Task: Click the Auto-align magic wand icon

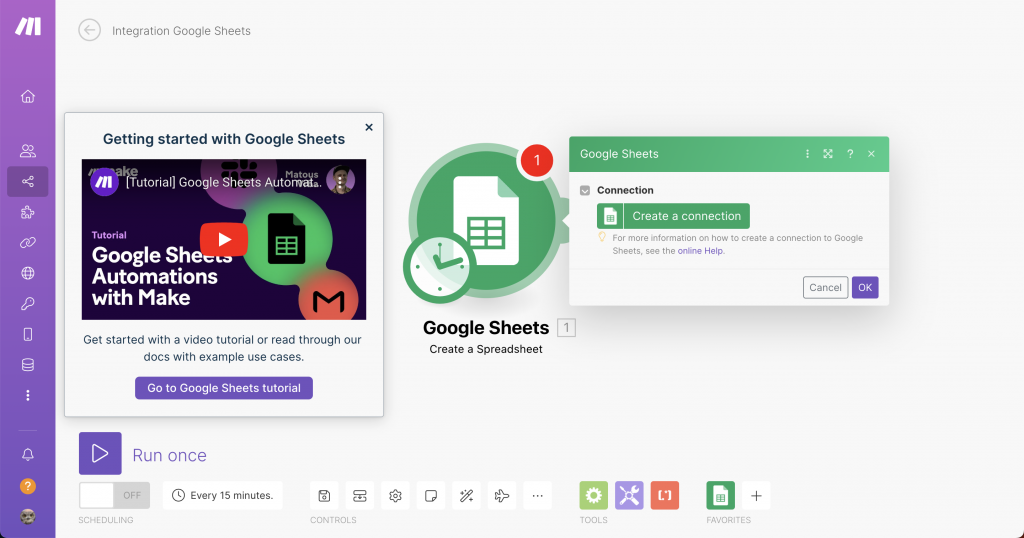Action: (x=466, y=496)
